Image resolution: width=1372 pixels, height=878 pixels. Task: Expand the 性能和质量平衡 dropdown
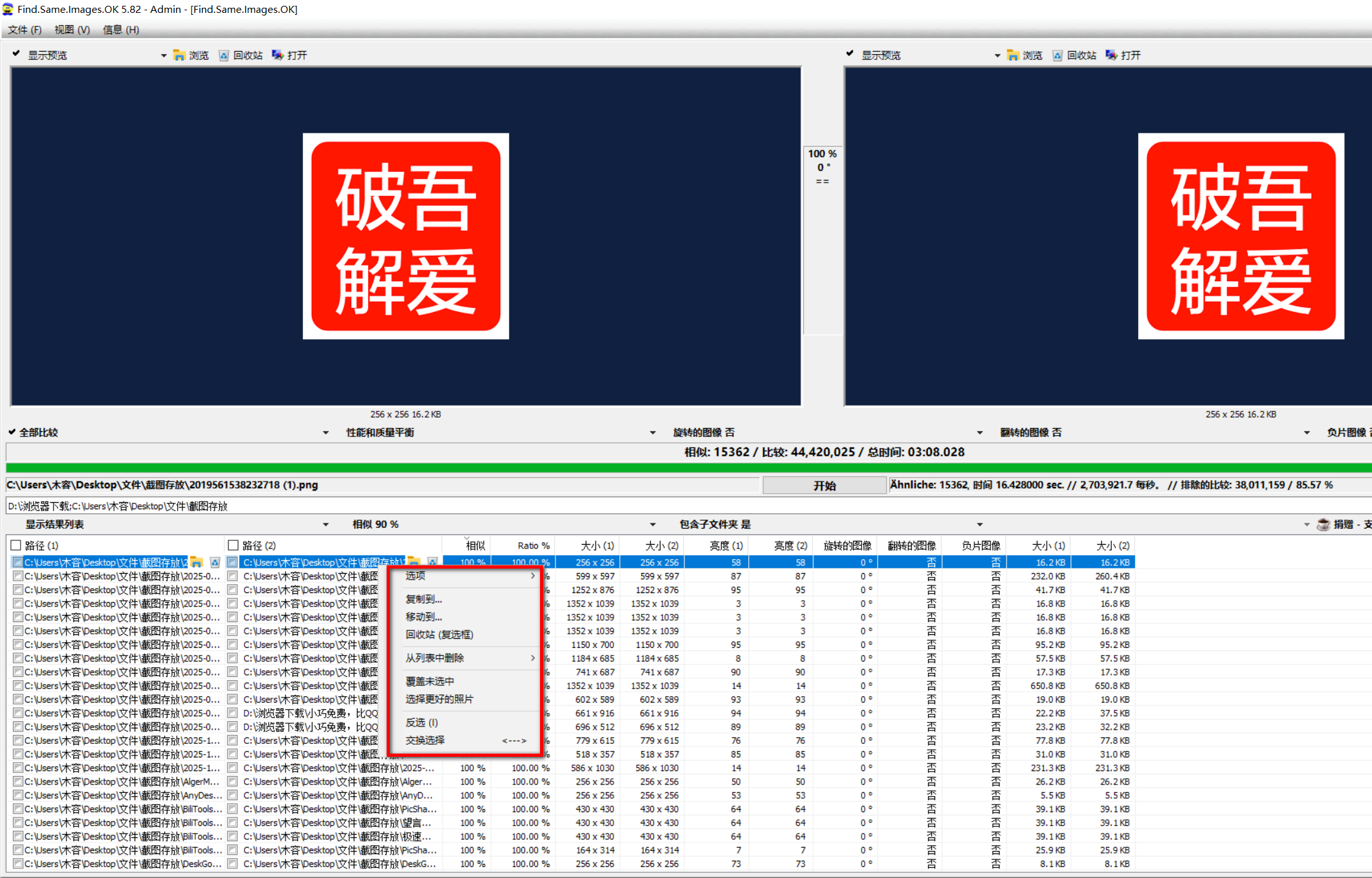(652, 432)
